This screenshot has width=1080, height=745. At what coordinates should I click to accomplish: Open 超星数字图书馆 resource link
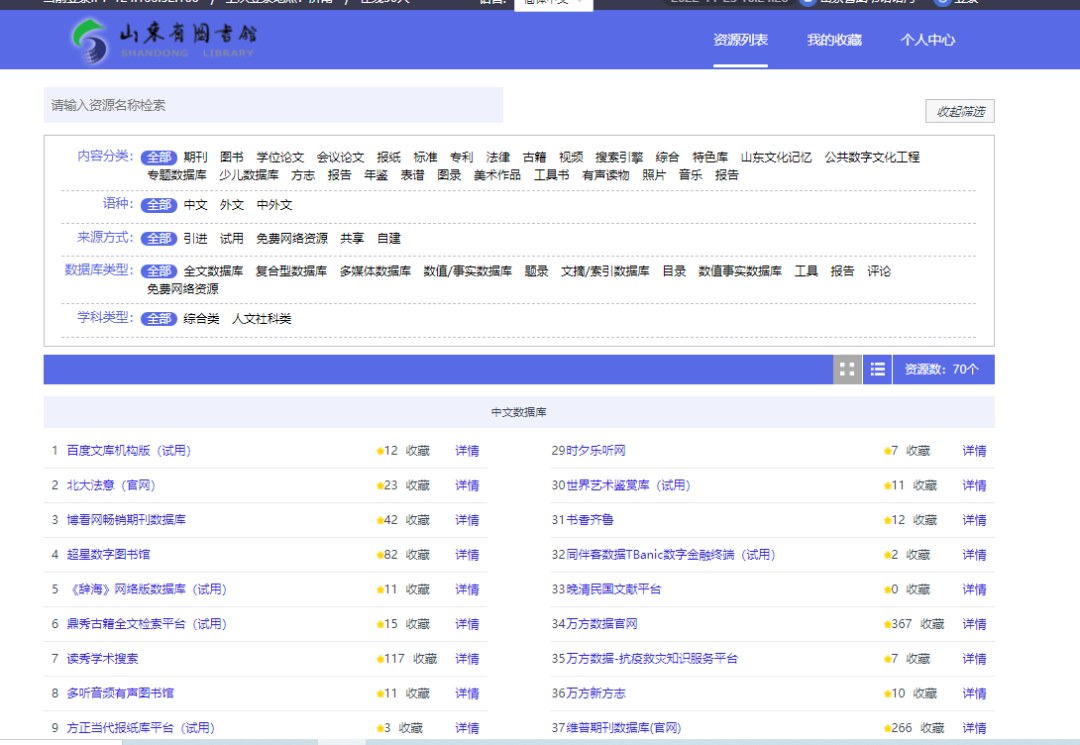tap(108, 555)
